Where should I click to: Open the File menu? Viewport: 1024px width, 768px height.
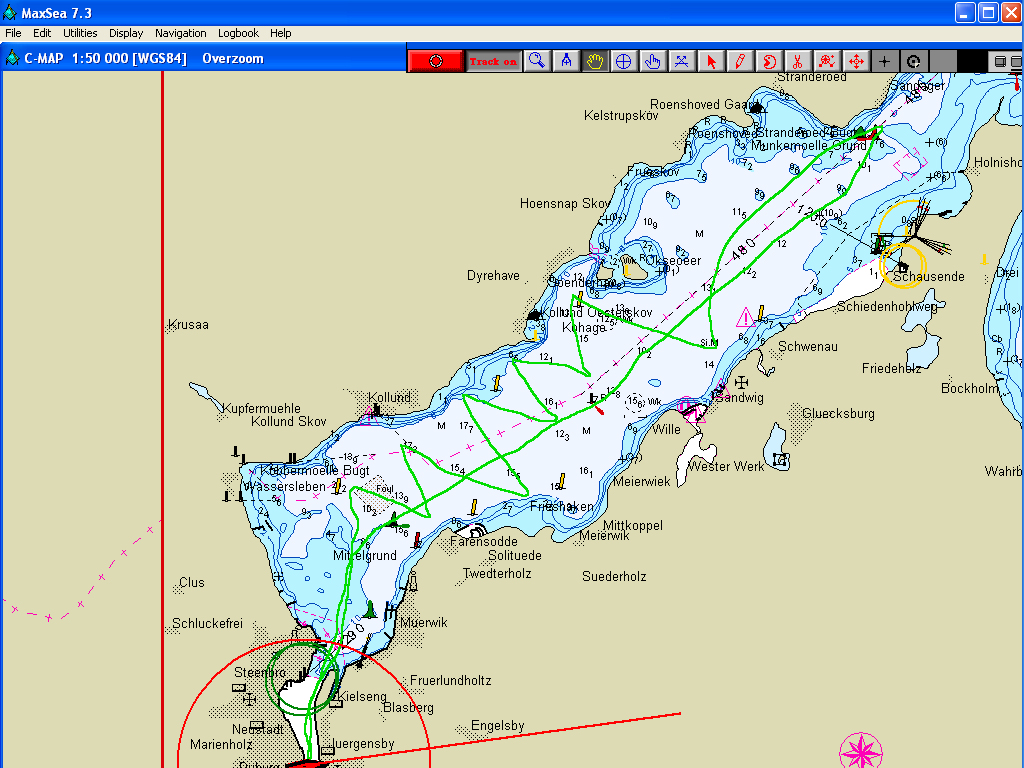coord(13,33)
